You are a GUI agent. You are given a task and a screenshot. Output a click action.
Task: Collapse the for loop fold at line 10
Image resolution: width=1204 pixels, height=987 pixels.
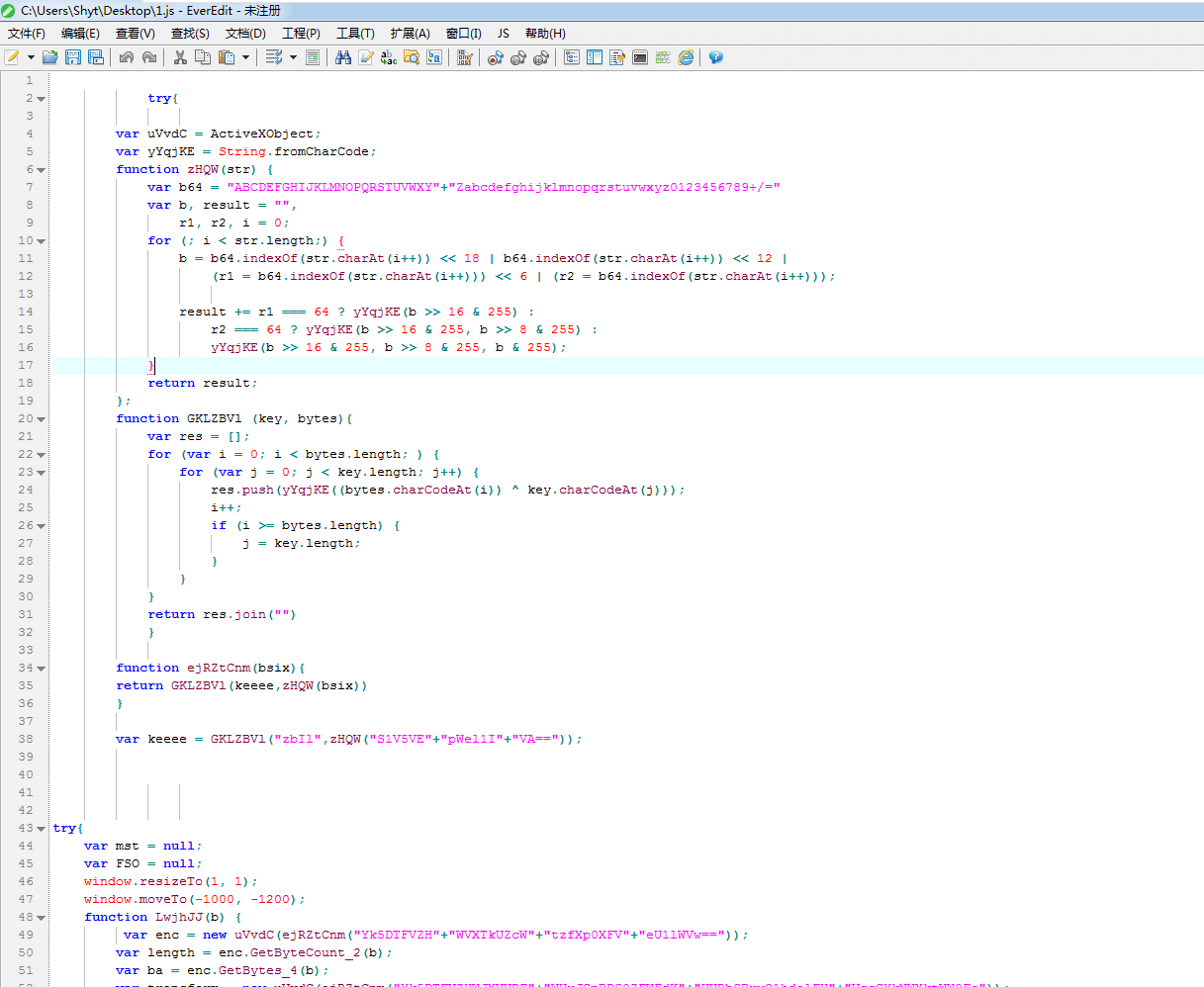pos(42,240)
